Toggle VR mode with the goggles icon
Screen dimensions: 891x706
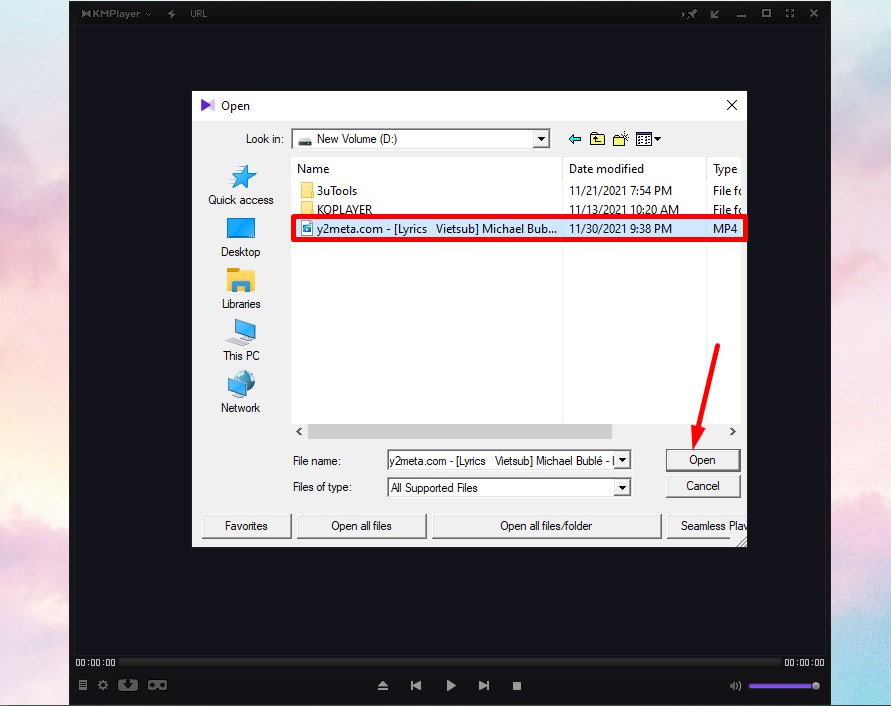coord(156,685)
